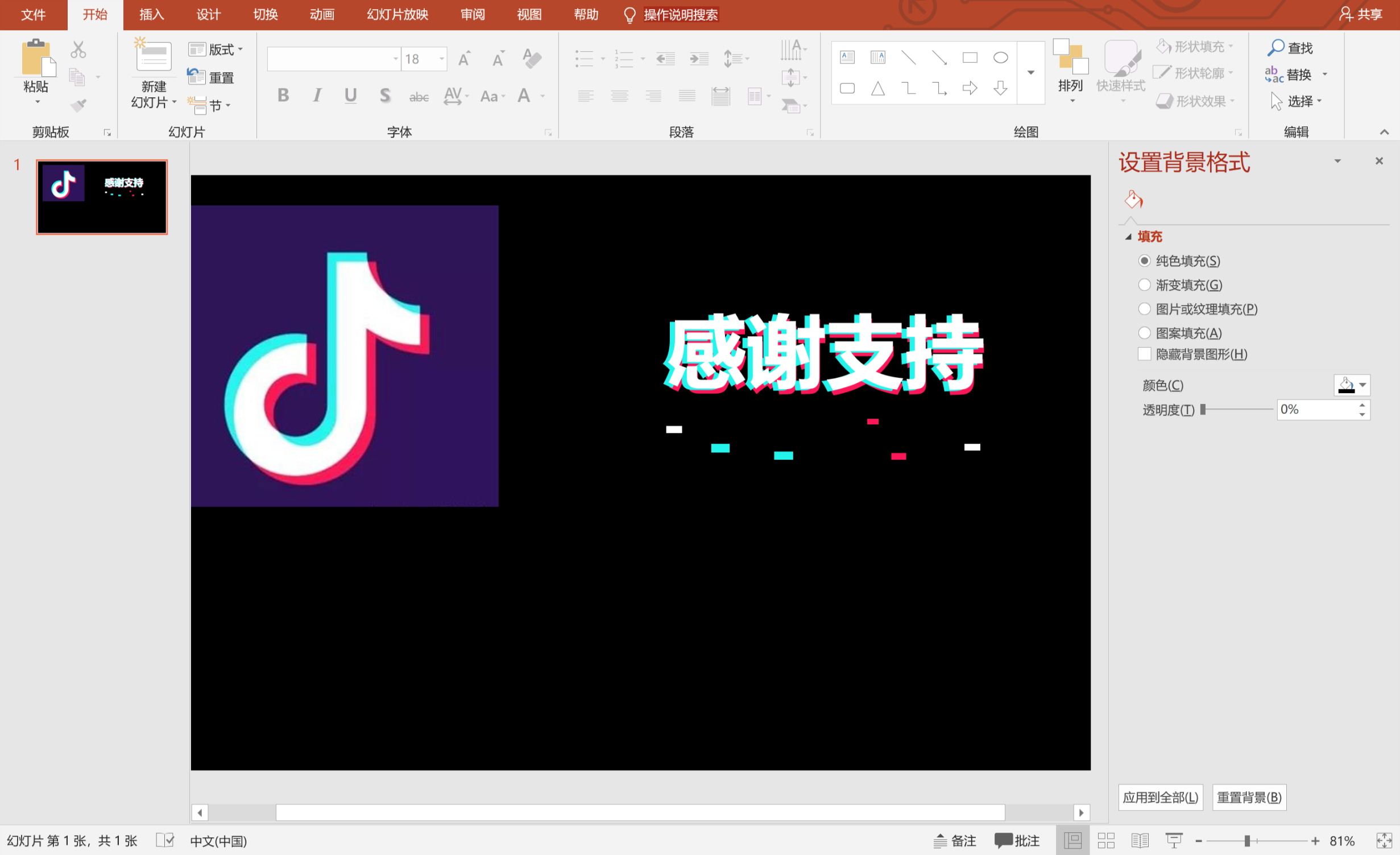Click the Increase Font Size icon
Screen dimensions: 1400x855
(465, 59)
